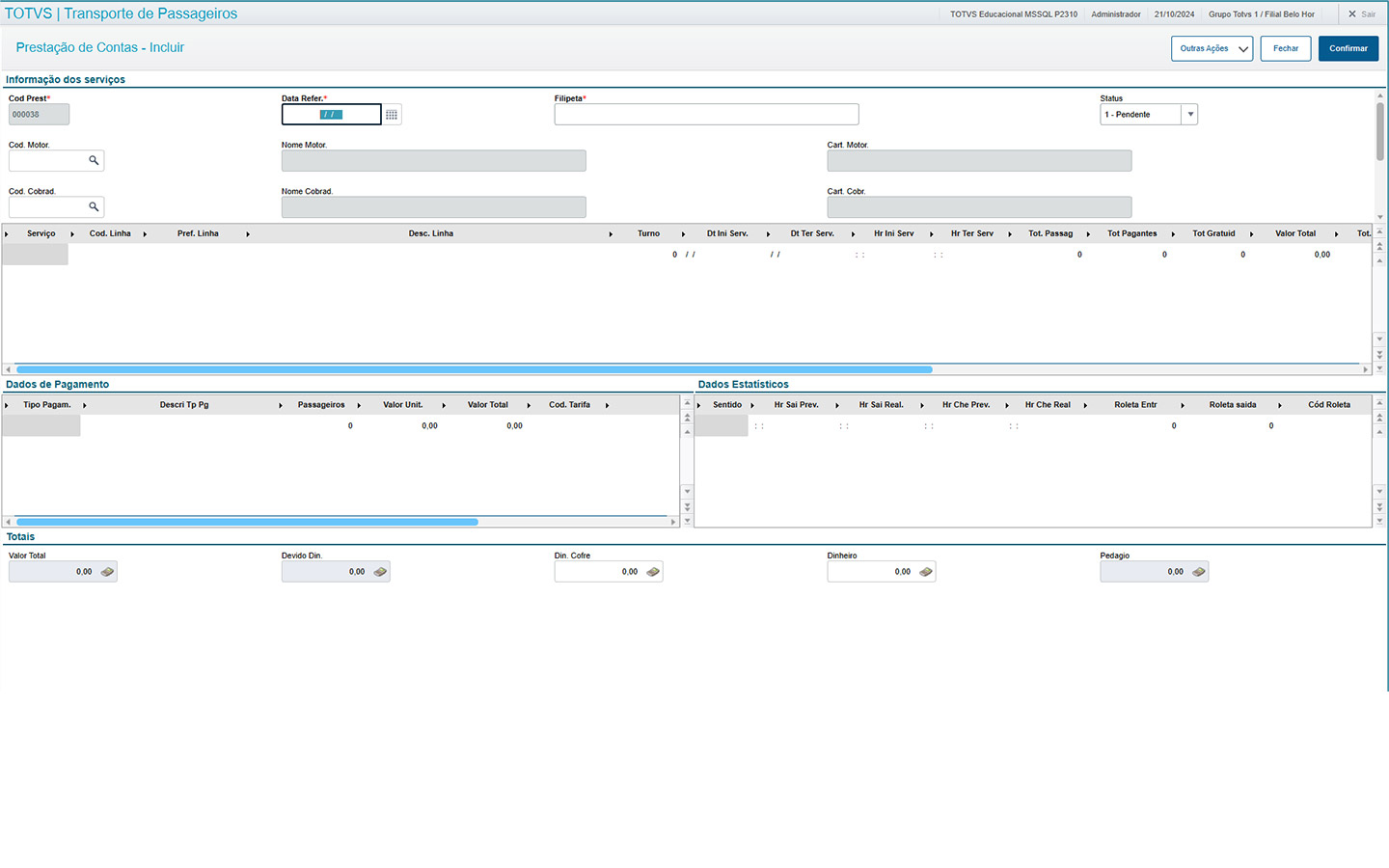
Task: Click the Pedagio money icon
Action: click(1199, 572)
